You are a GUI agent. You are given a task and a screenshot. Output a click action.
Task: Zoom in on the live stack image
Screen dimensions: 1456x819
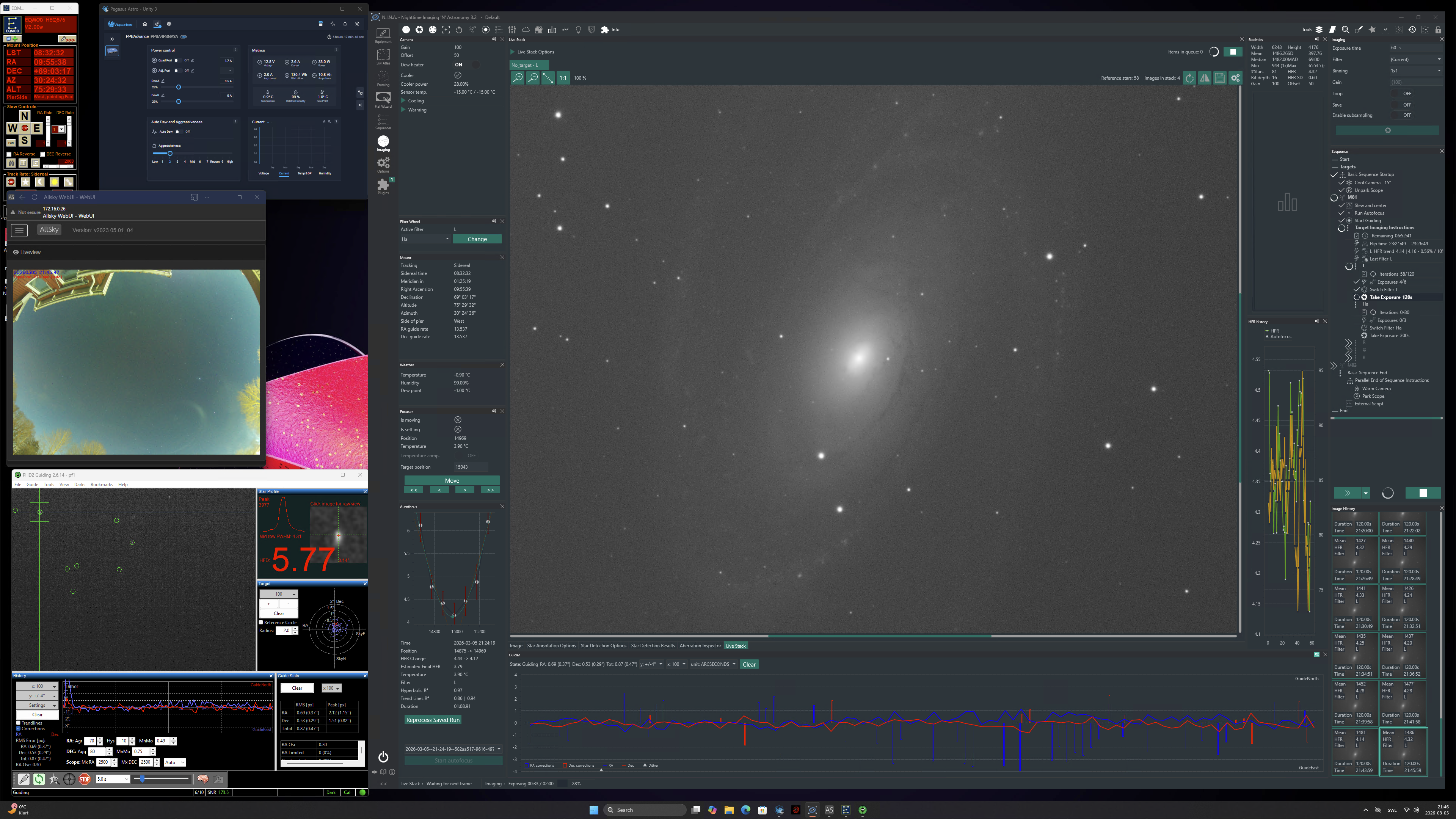coord(518,78)
